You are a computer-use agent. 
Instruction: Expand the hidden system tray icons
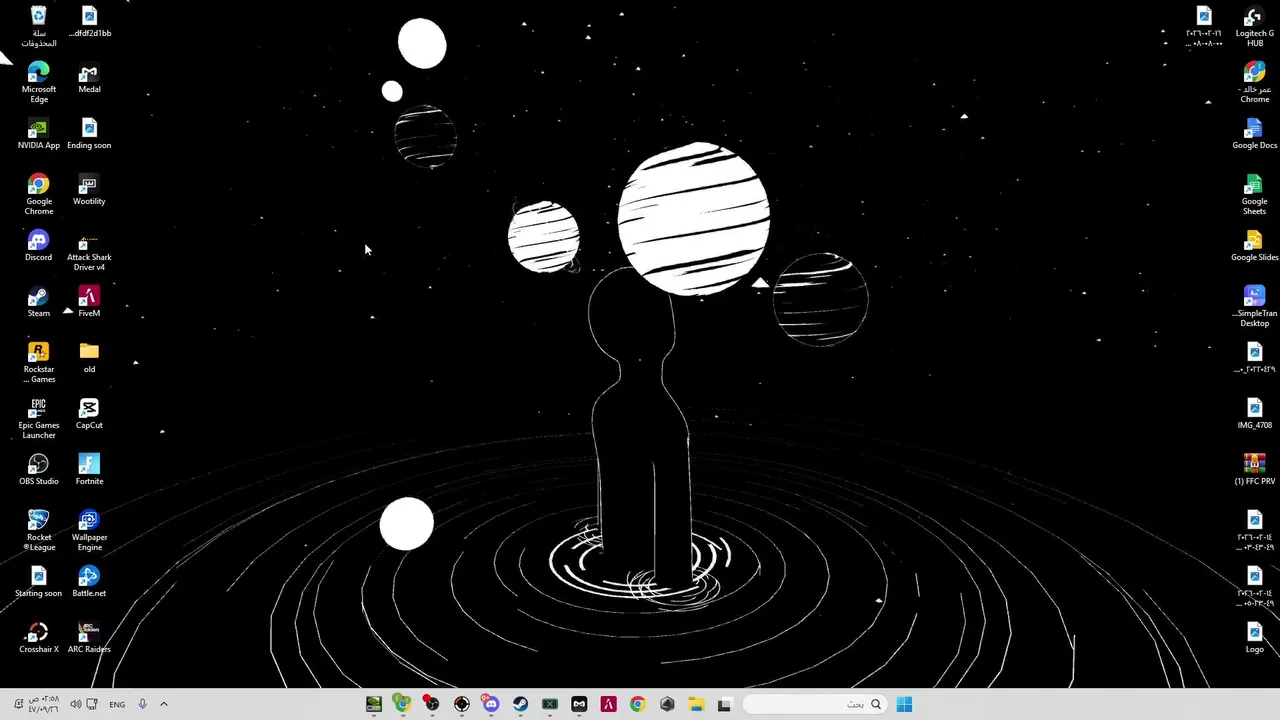164,704
